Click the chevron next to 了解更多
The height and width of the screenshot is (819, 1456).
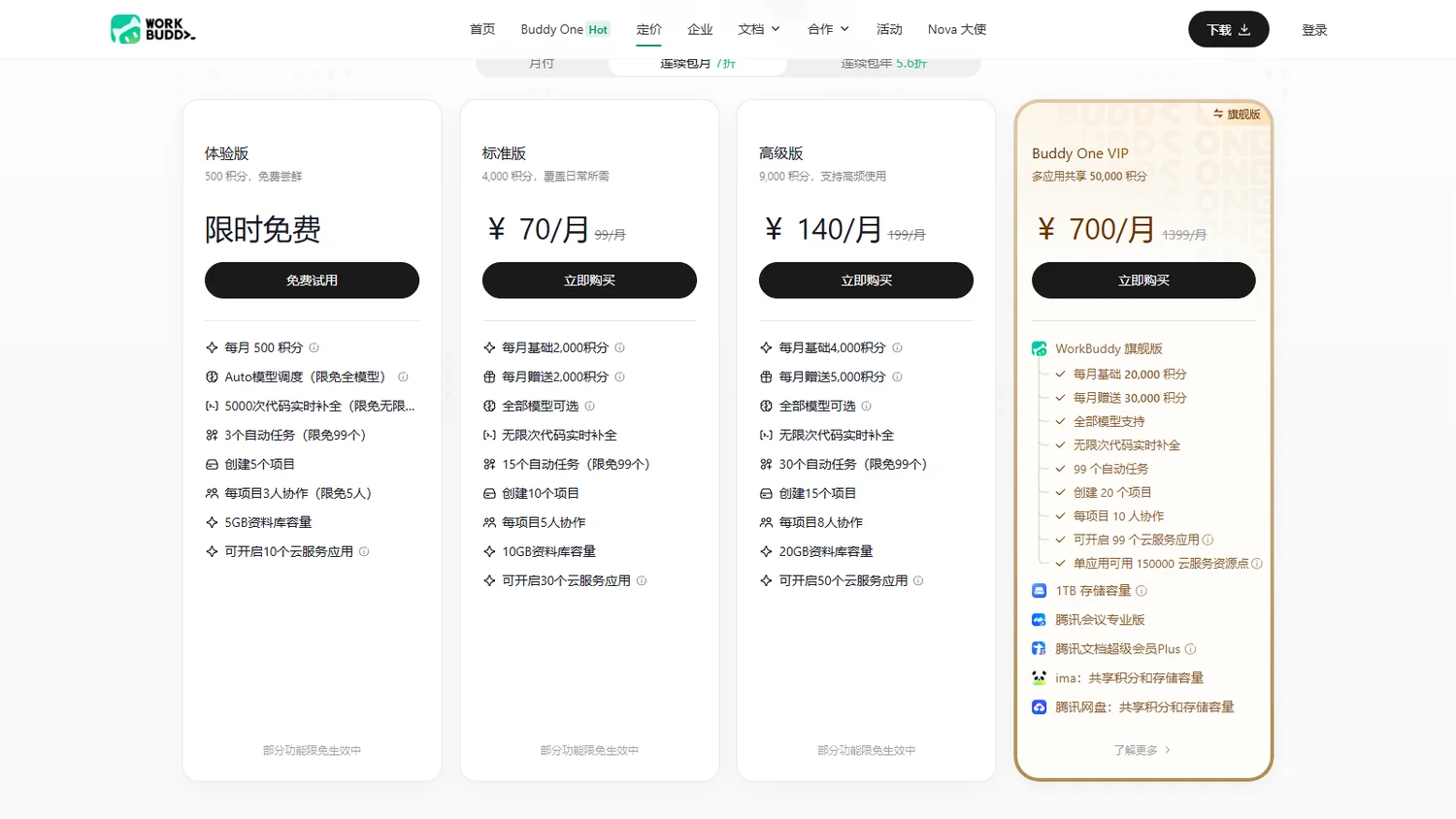click(x=1167, y=750)
